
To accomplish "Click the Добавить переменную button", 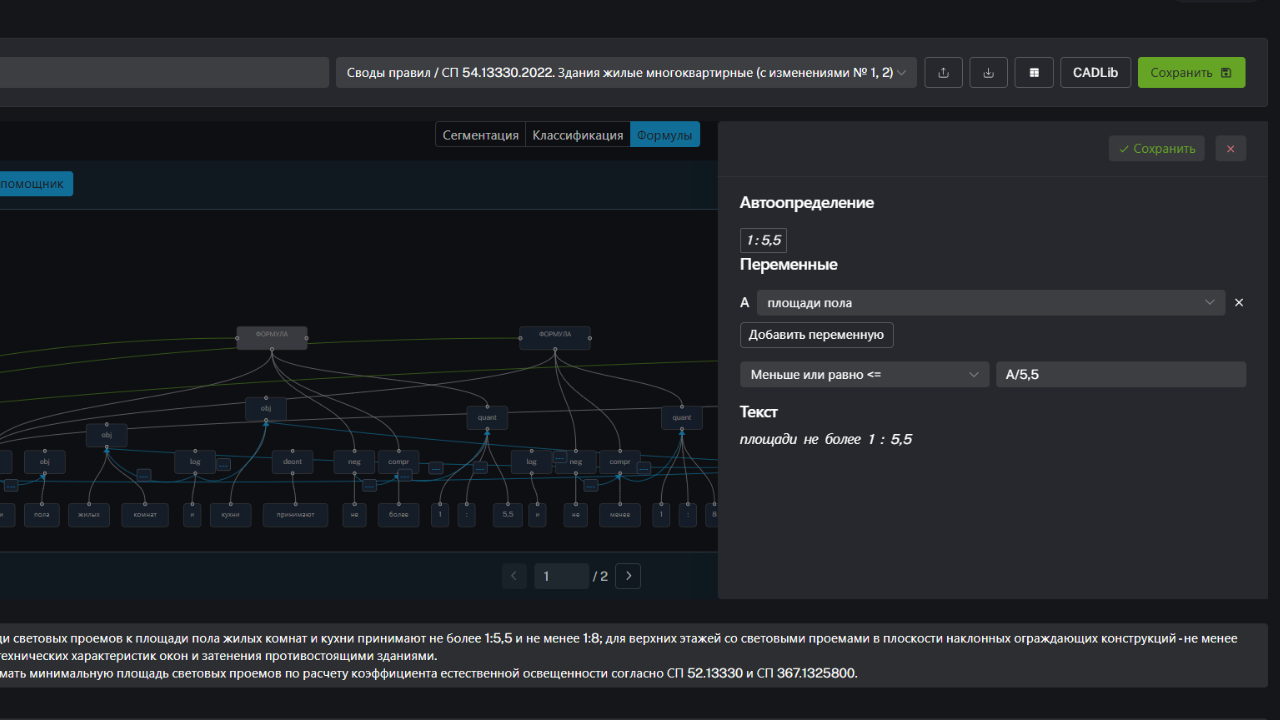I will [x=816, y=335].
